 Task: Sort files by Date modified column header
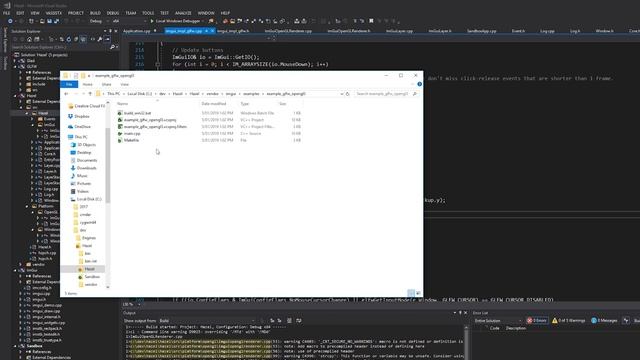coord(213,104)
